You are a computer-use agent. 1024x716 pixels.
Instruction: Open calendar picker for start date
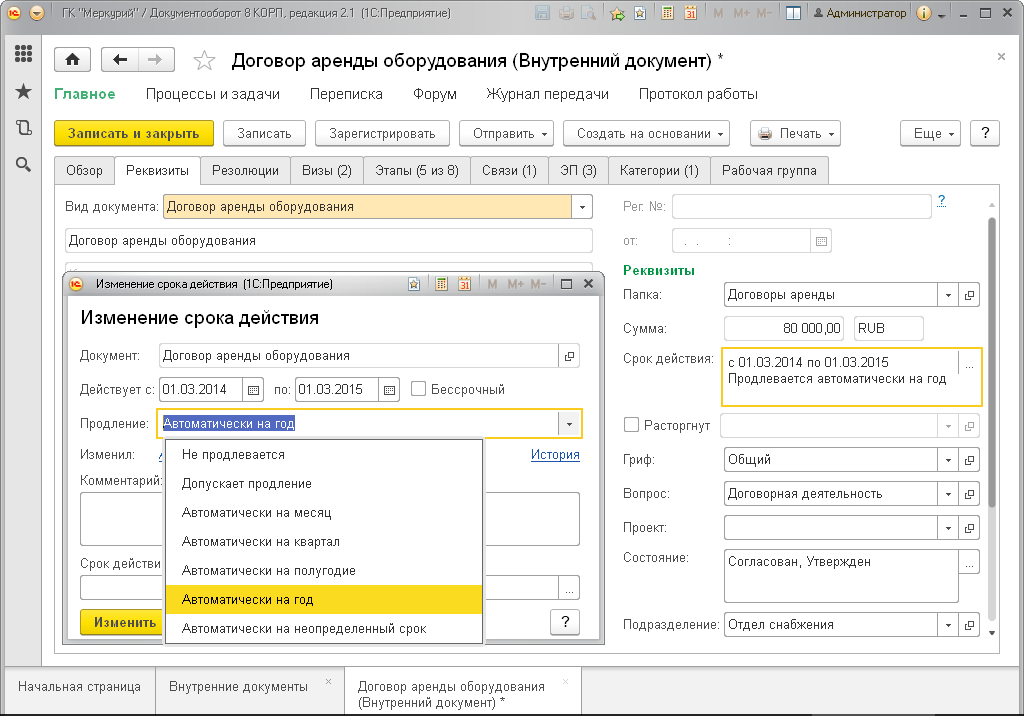click(x=253, y=390)
